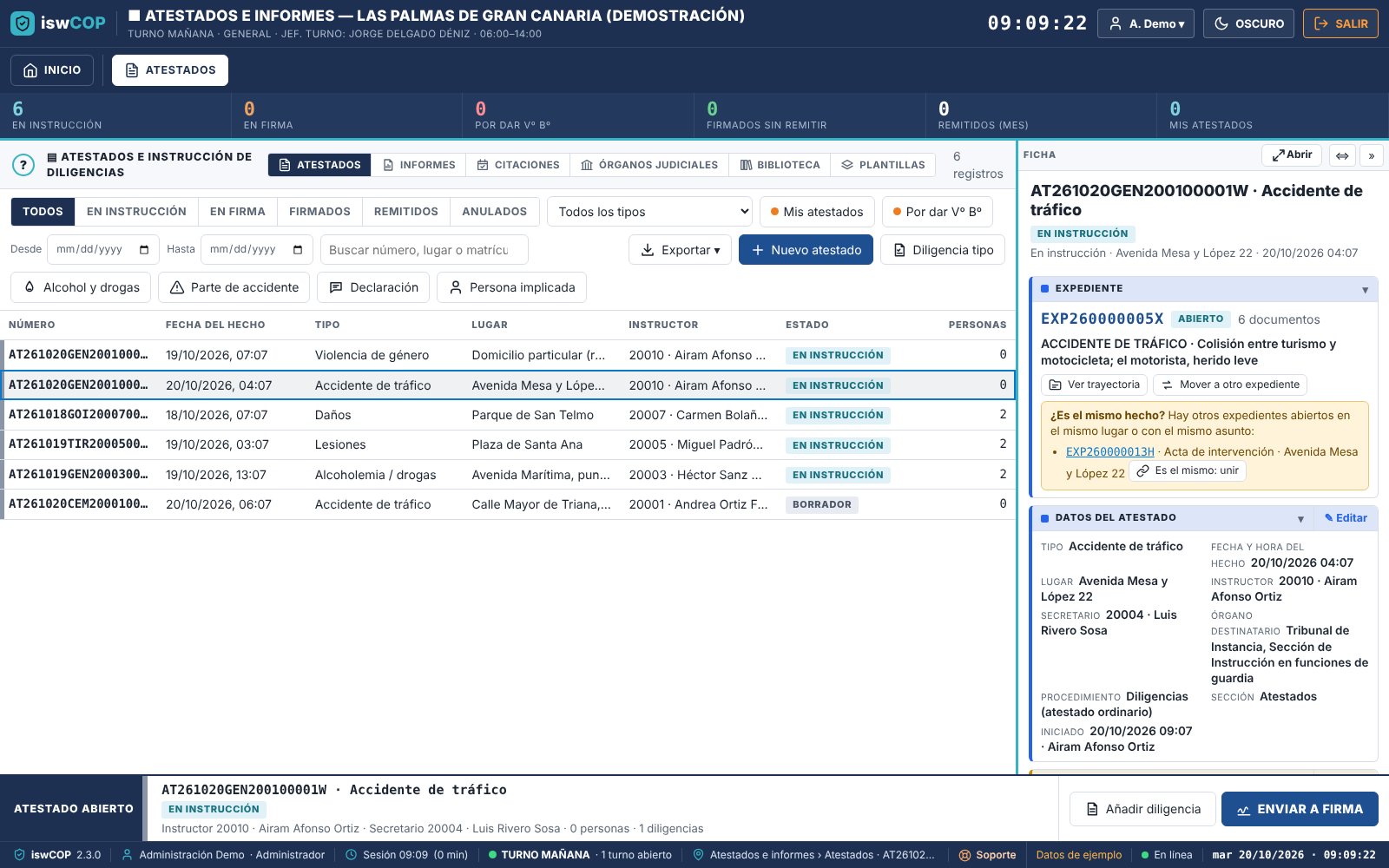1389x868 pixels.
Task: Toggle the Mis atestados filter
Action: [817, 212]
